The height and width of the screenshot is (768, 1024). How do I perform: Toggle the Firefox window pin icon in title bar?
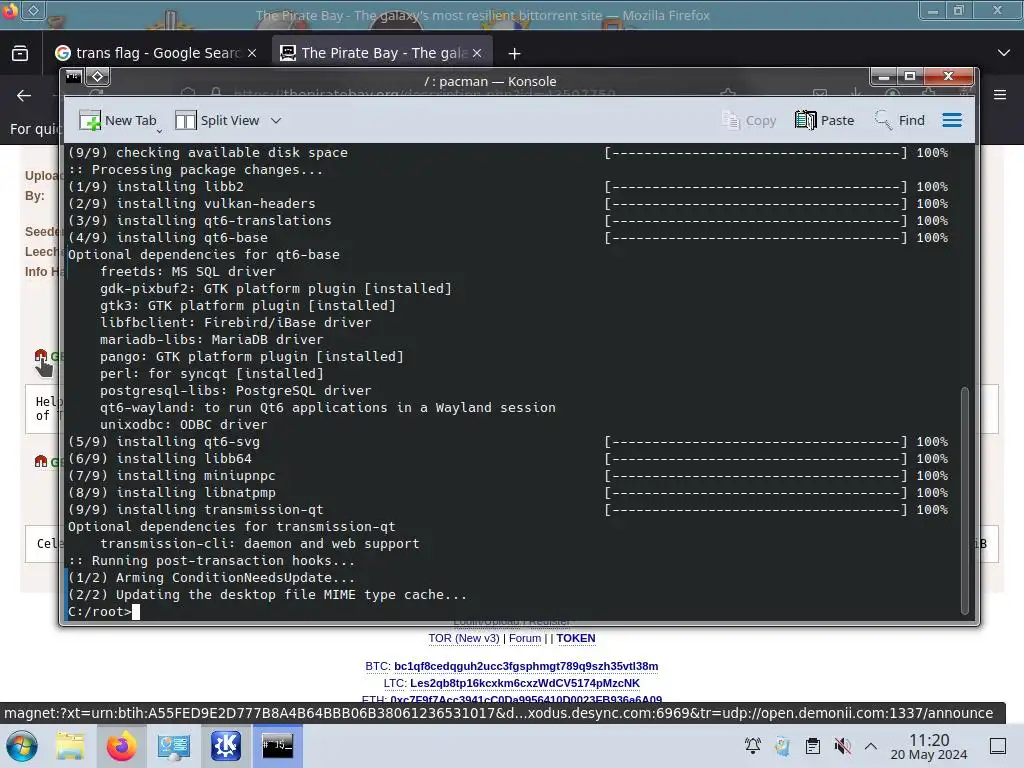coord(34,10)
